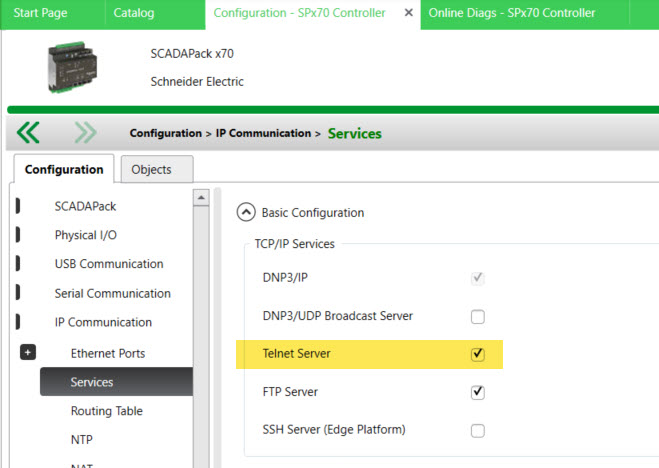
Task: Expand the USB Communication node marker
Action: 18,264
